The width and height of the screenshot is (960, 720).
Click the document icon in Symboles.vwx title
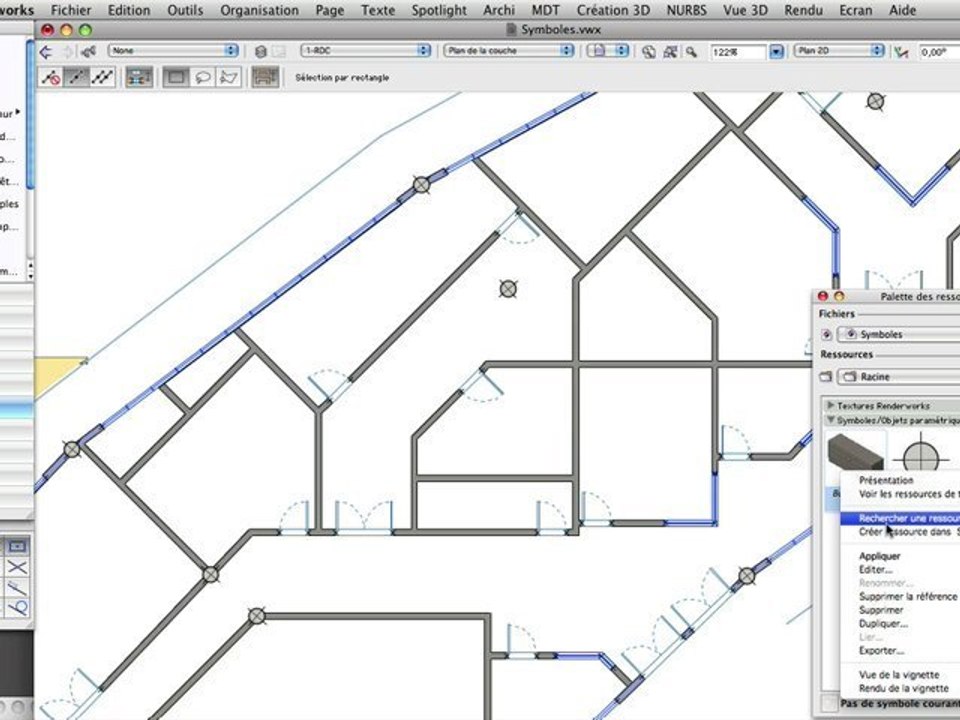point(512,29)
